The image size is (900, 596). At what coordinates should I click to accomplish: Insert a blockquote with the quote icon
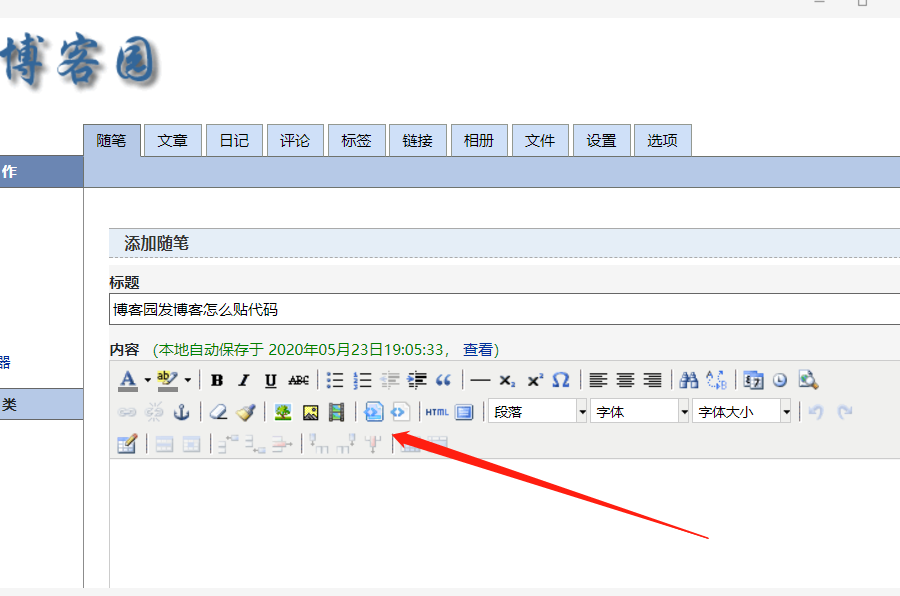(x=444, y=380)
